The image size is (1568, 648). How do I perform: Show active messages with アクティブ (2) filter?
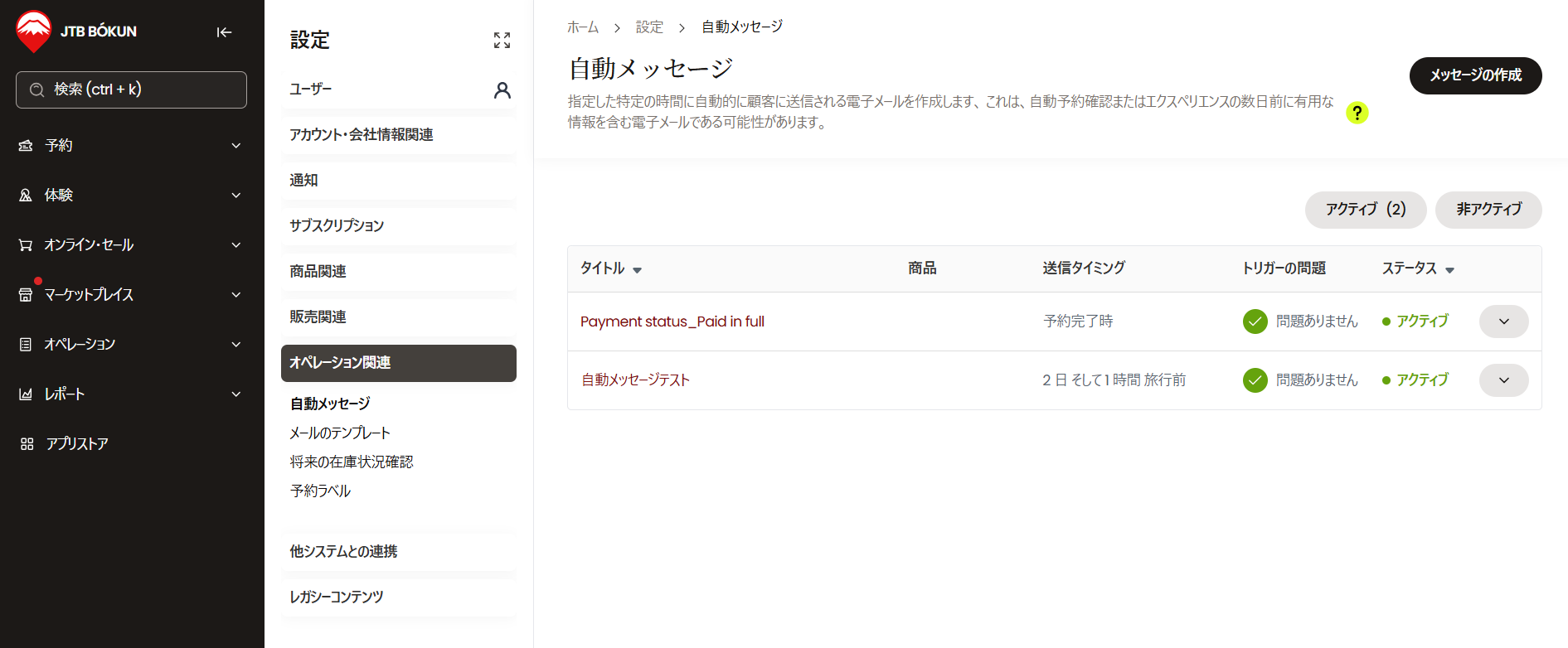tap(1365, 210)
